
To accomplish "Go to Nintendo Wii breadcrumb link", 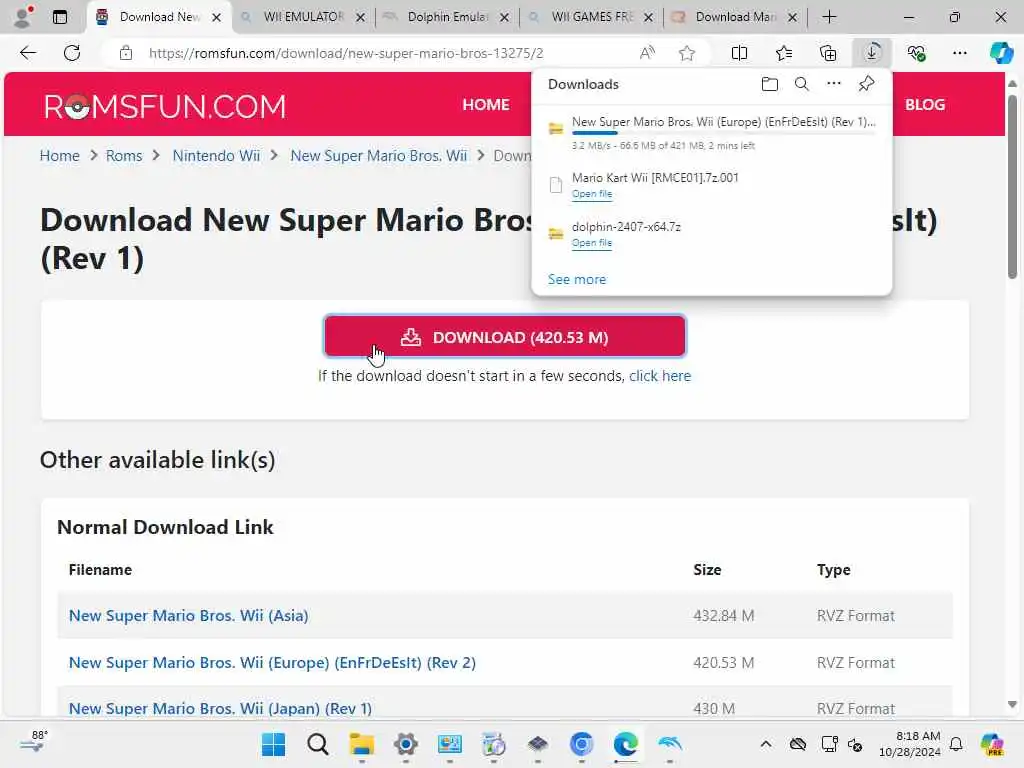I will 216,156.
